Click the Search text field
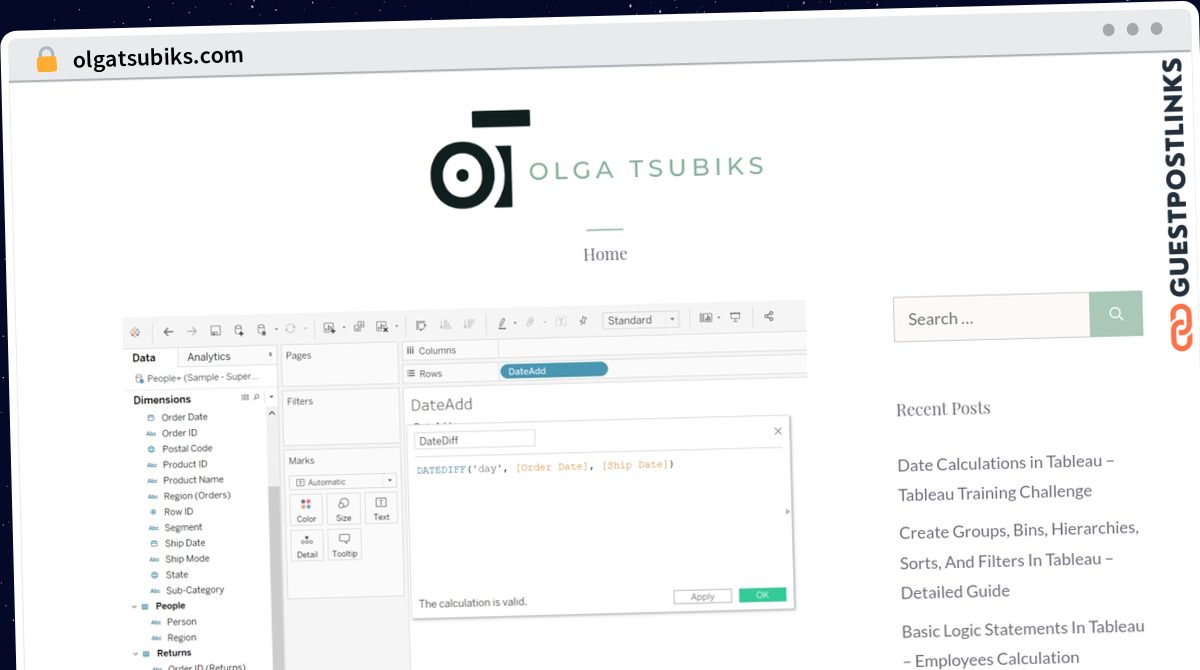 tap(991, 318)
